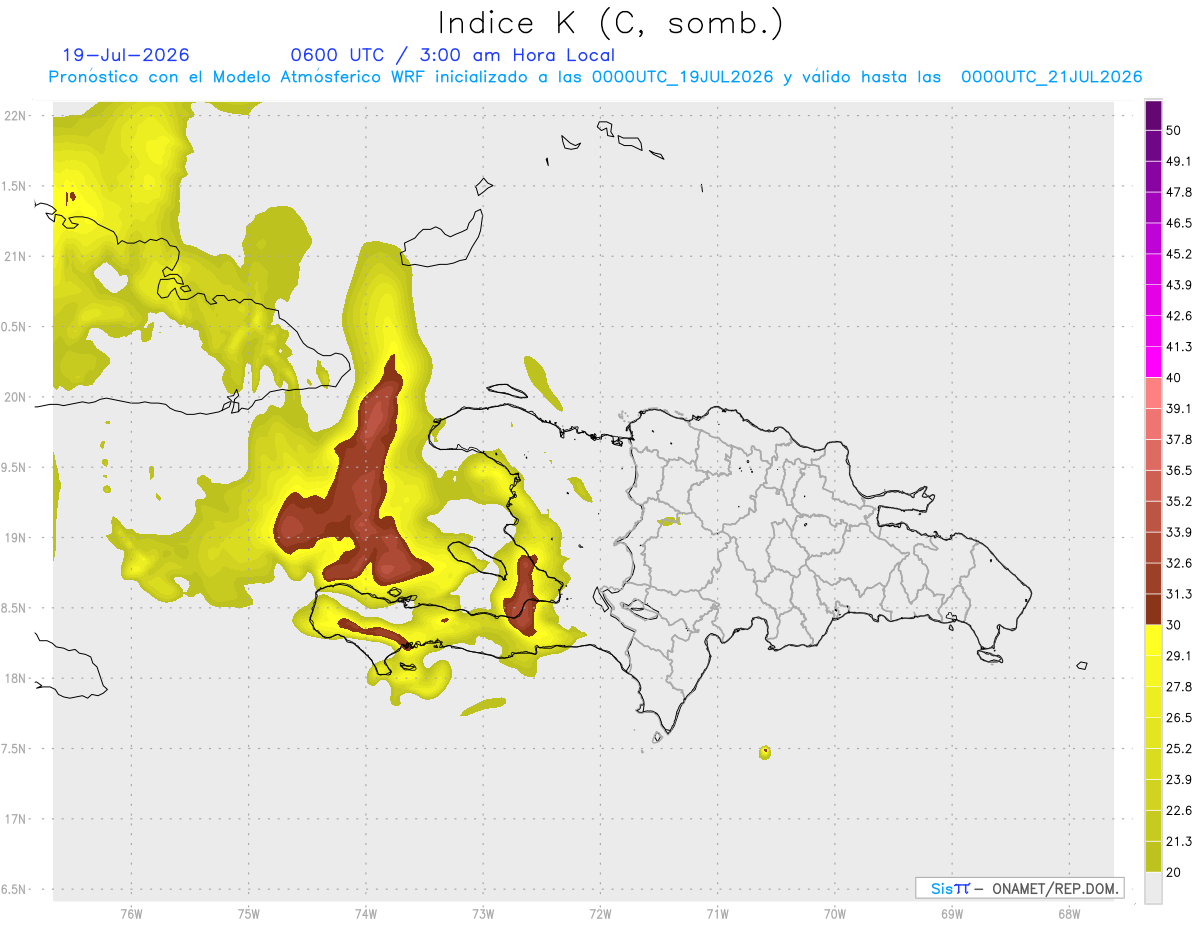Select the "20N" latitude axis label

pos(15,397)
